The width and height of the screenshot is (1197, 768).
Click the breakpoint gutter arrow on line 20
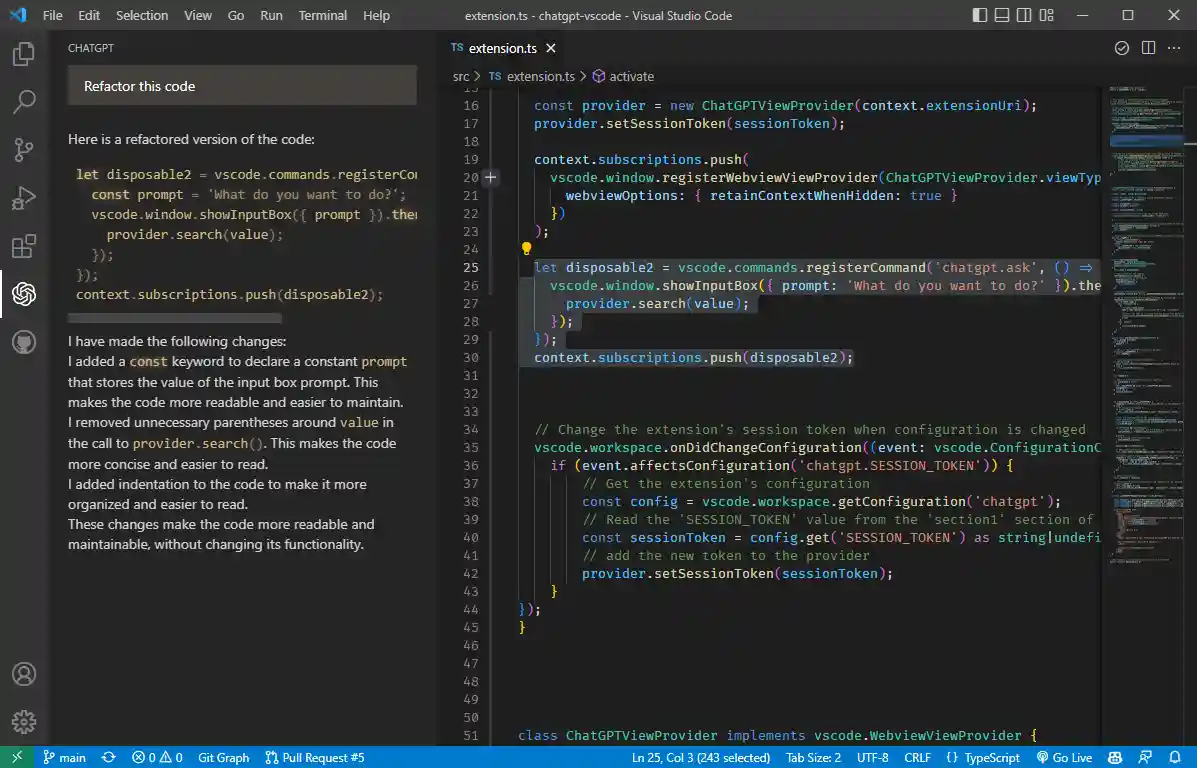coord(490,177)
